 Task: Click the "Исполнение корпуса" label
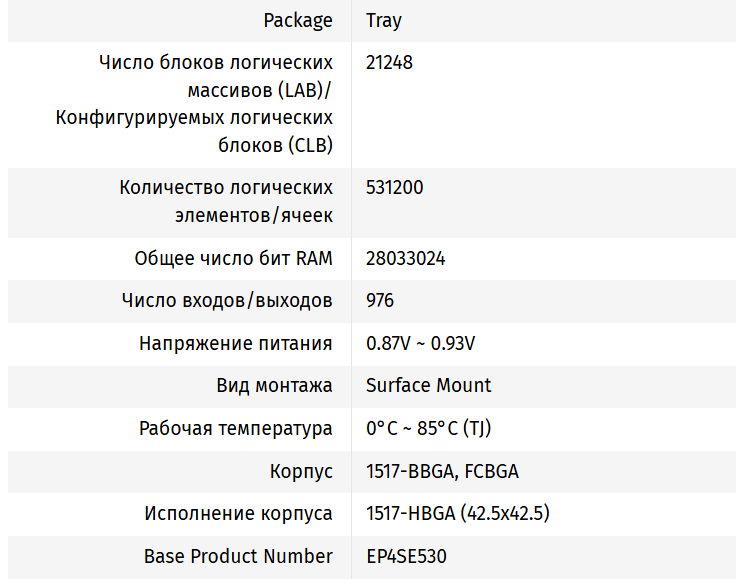coord(238,513)
